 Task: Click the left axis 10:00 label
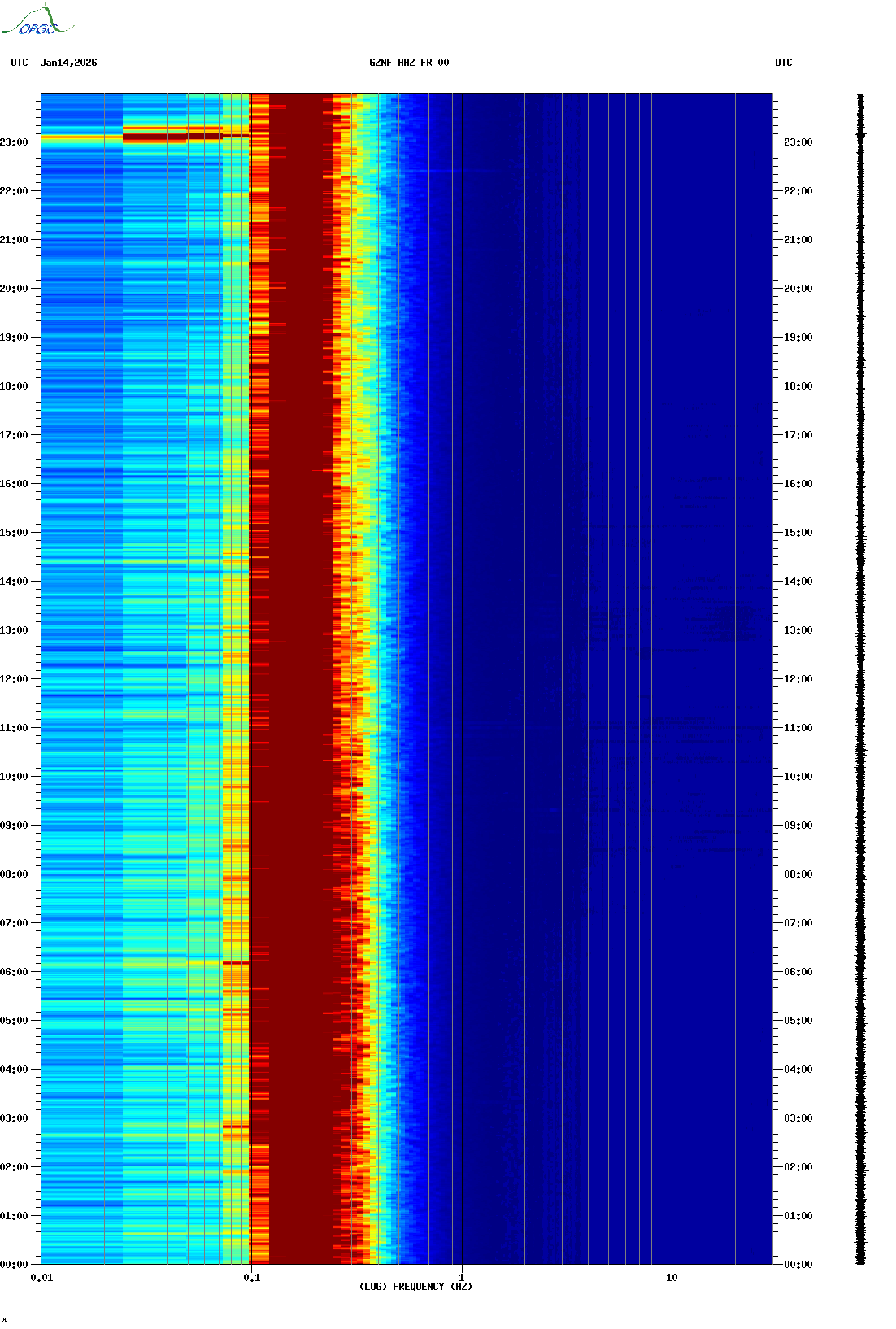(x=14, y=777)
